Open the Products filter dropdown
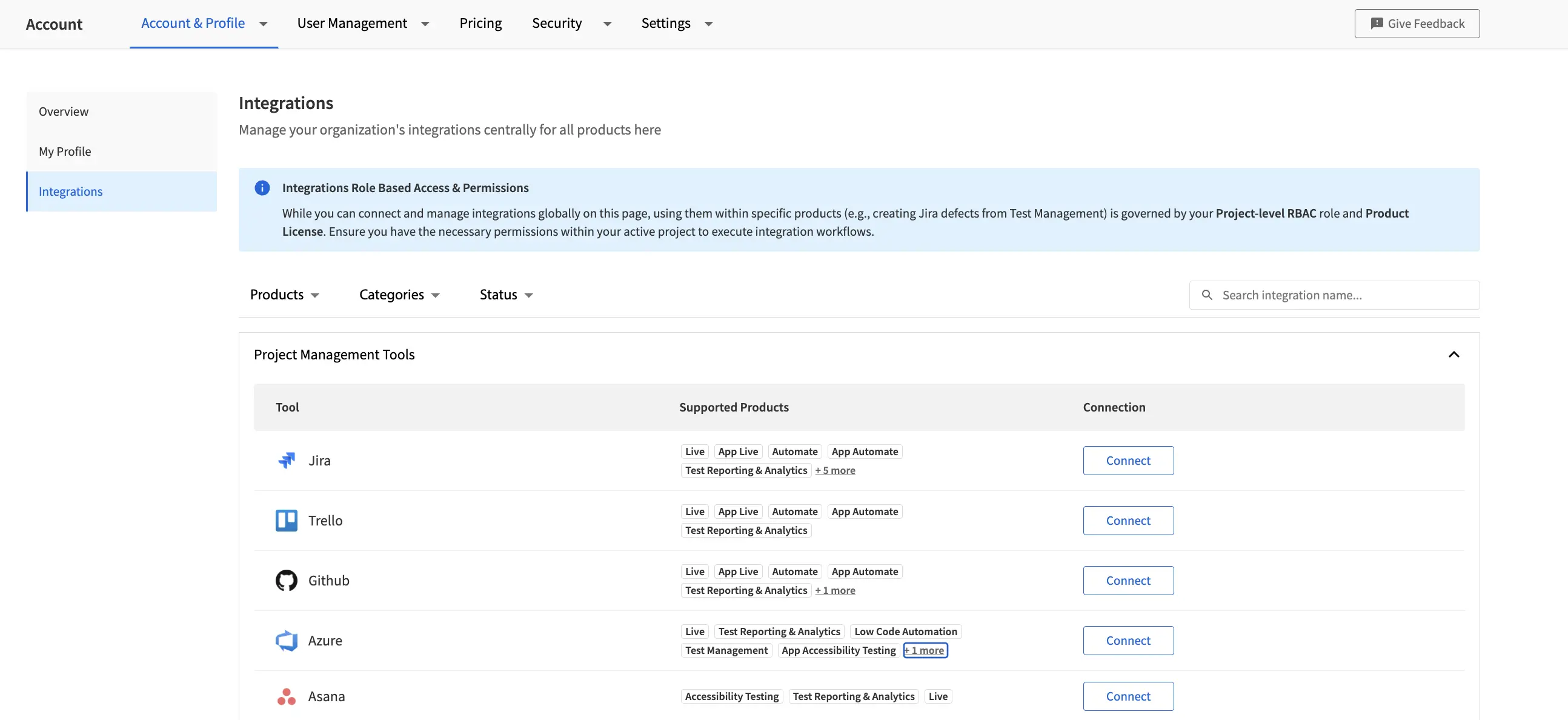The height and width of the screenshot is (720, 1568). (284, 295)
